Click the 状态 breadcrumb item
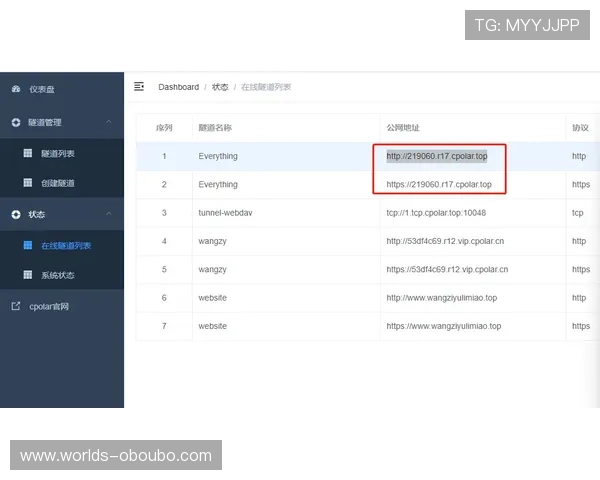The image size is (600, 480). [x=220, y=87]
